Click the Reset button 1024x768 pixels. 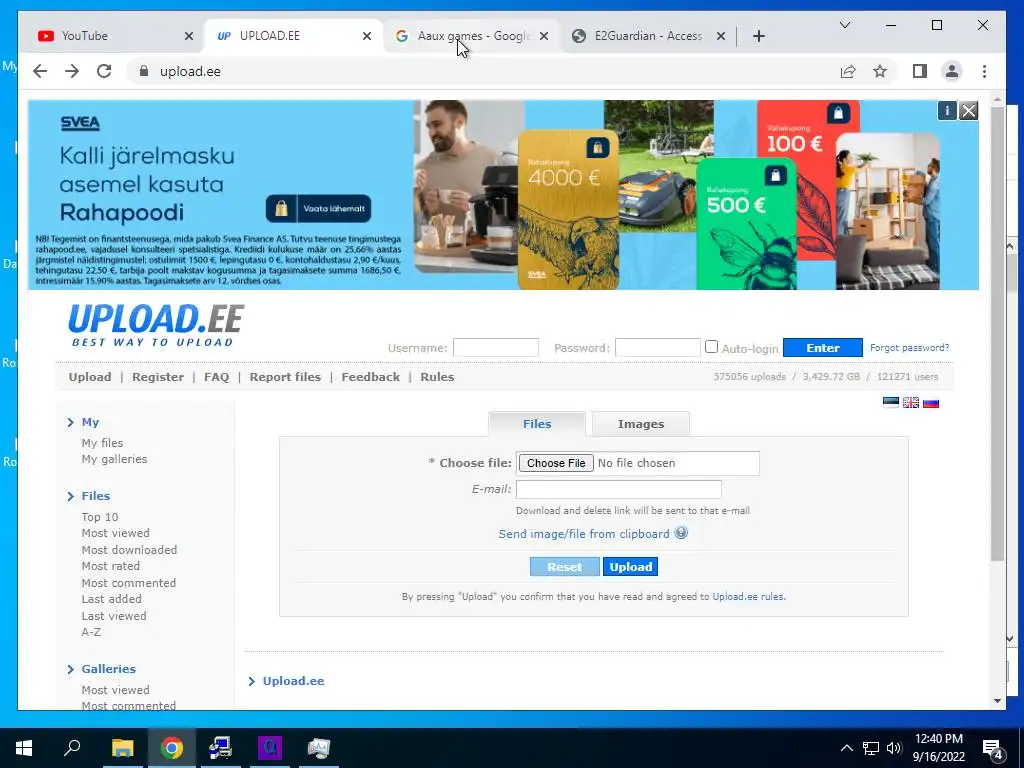pyautogui.click(x=564, y=567)
